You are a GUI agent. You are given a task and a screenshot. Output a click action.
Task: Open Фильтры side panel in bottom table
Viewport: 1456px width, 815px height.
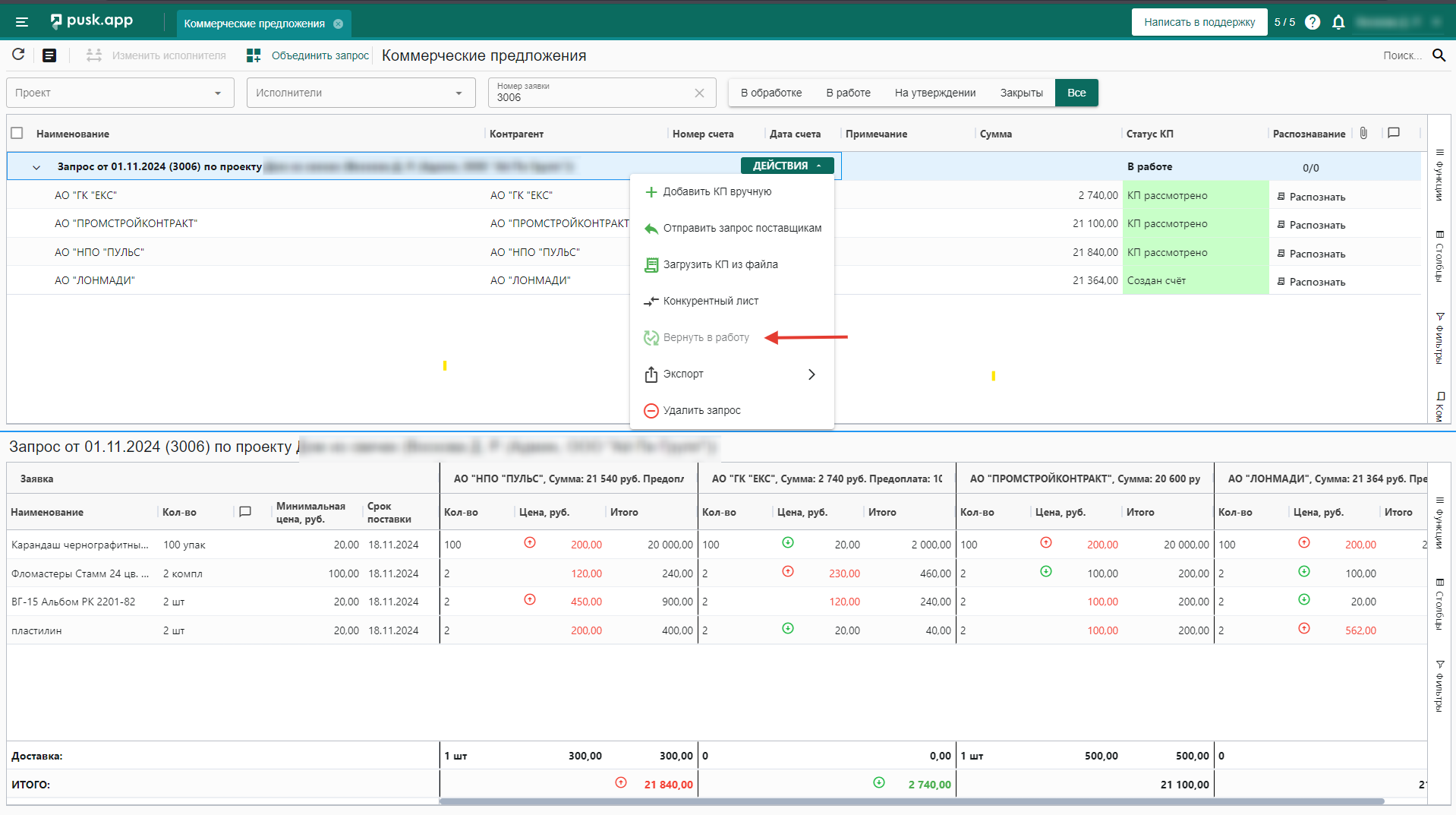[1439, 686]
